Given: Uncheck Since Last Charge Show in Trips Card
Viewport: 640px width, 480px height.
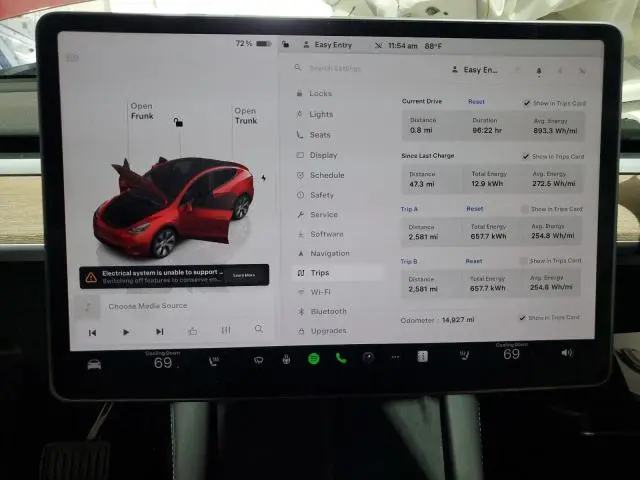Looking at the screenshot, I should (526, 156).
